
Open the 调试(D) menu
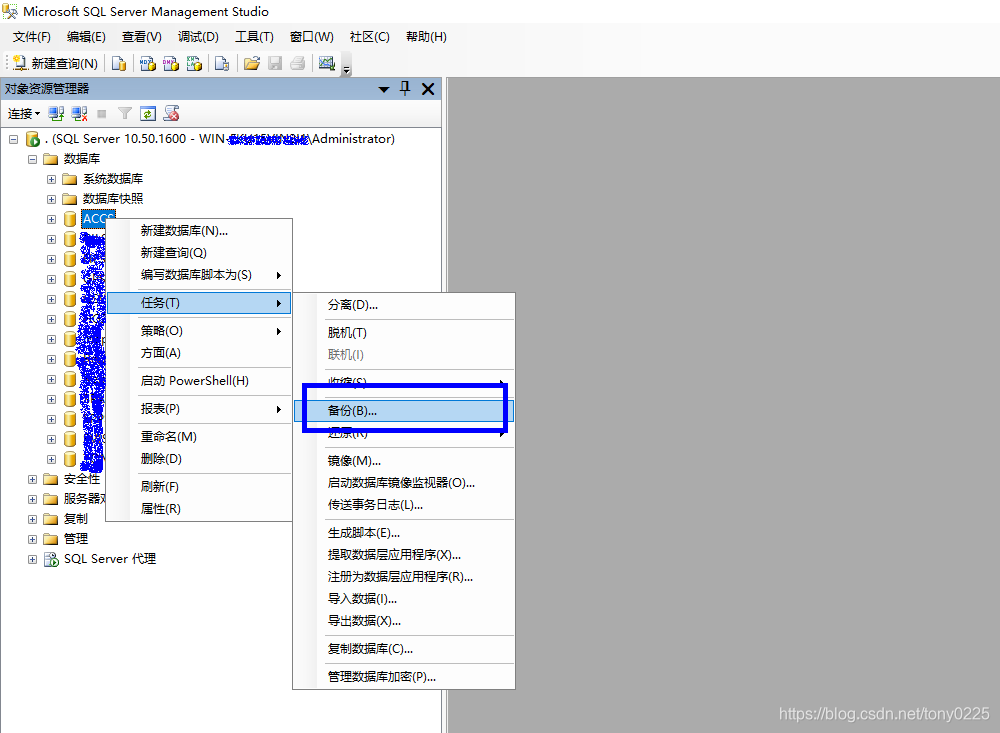(198, 37)
